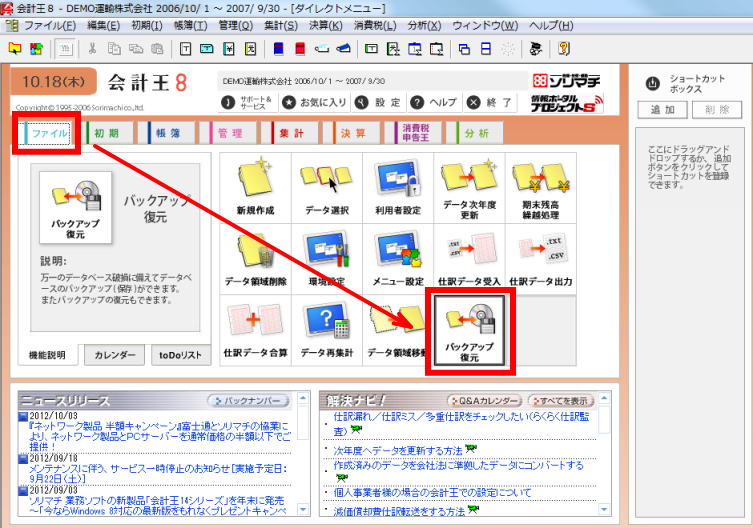Click the データ再集計 icon
Screen dimensions: 753x528
(x=326, y=330)
